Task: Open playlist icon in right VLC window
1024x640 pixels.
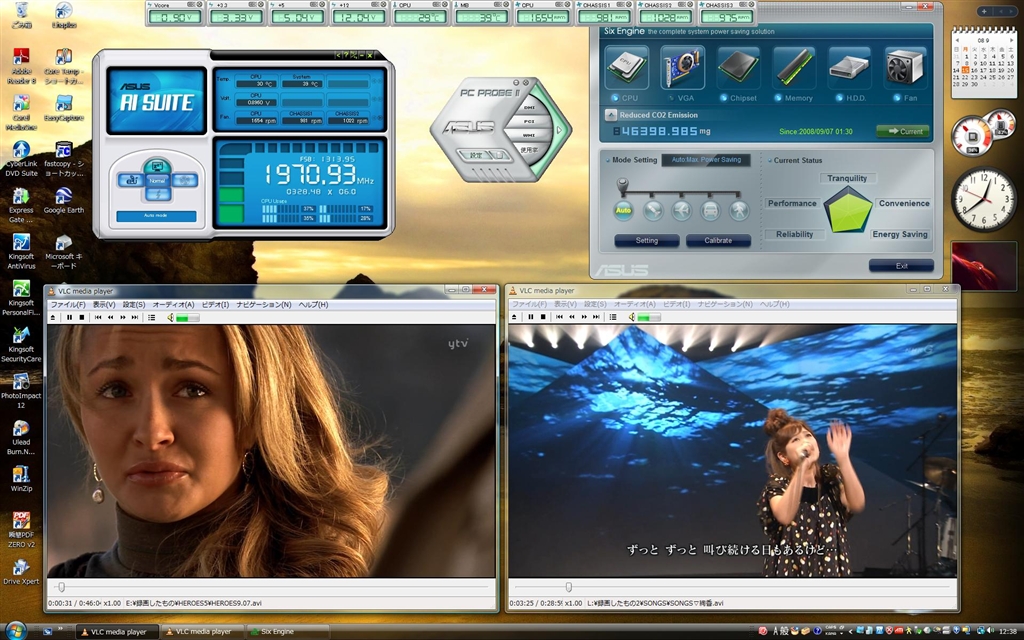Action: (613, 317)
